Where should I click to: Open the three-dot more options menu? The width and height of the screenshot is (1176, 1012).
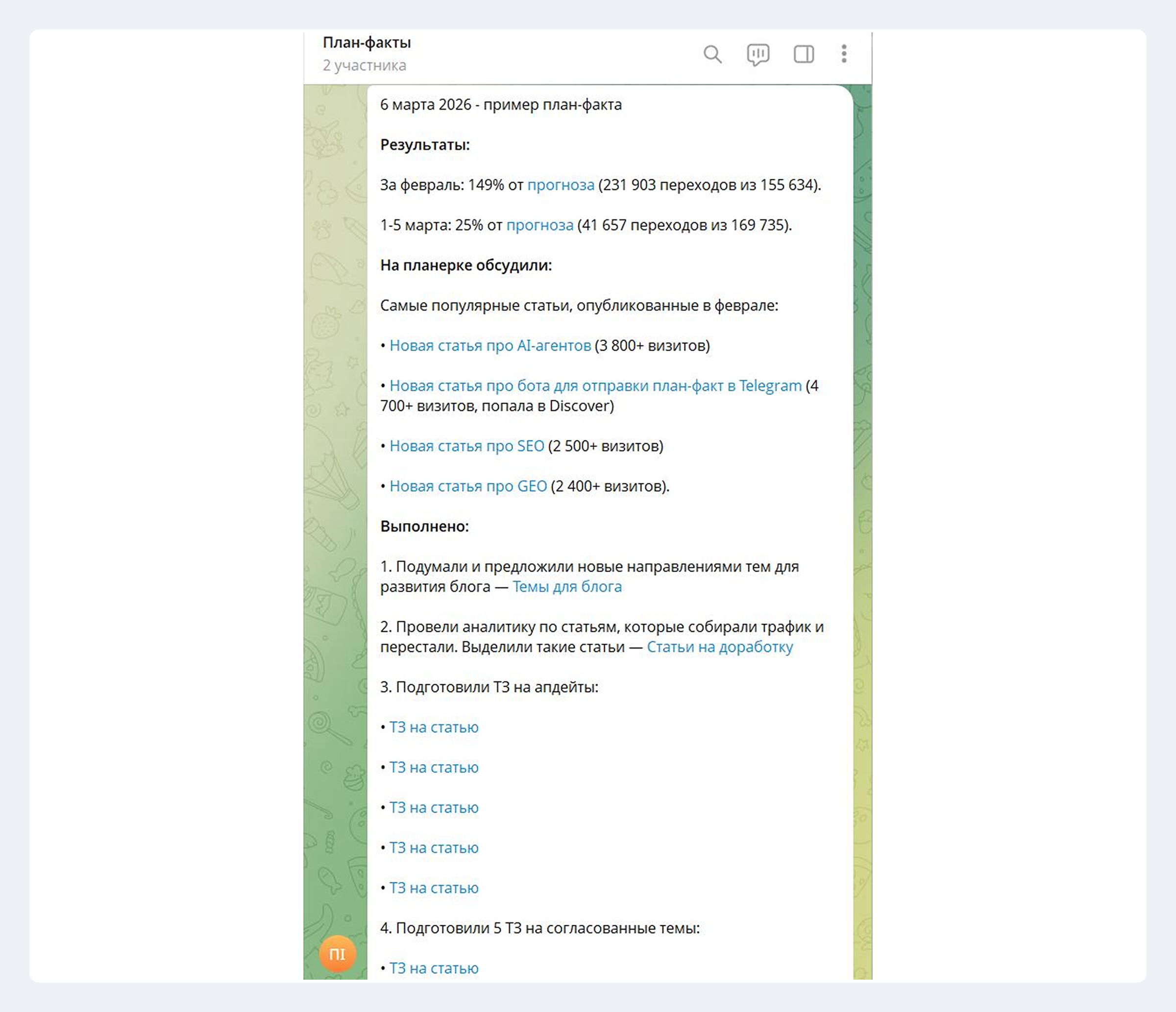click(x=844, y=54)
